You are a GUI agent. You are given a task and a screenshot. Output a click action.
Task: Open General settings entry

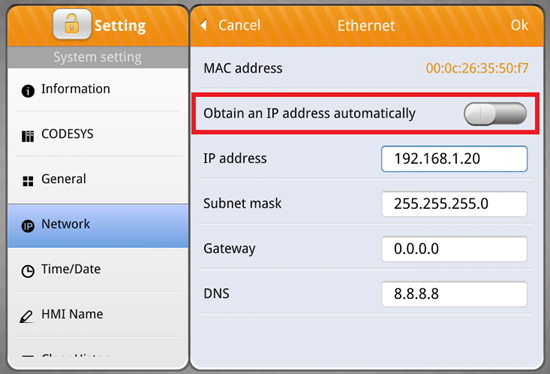click(x=98, y=179)
